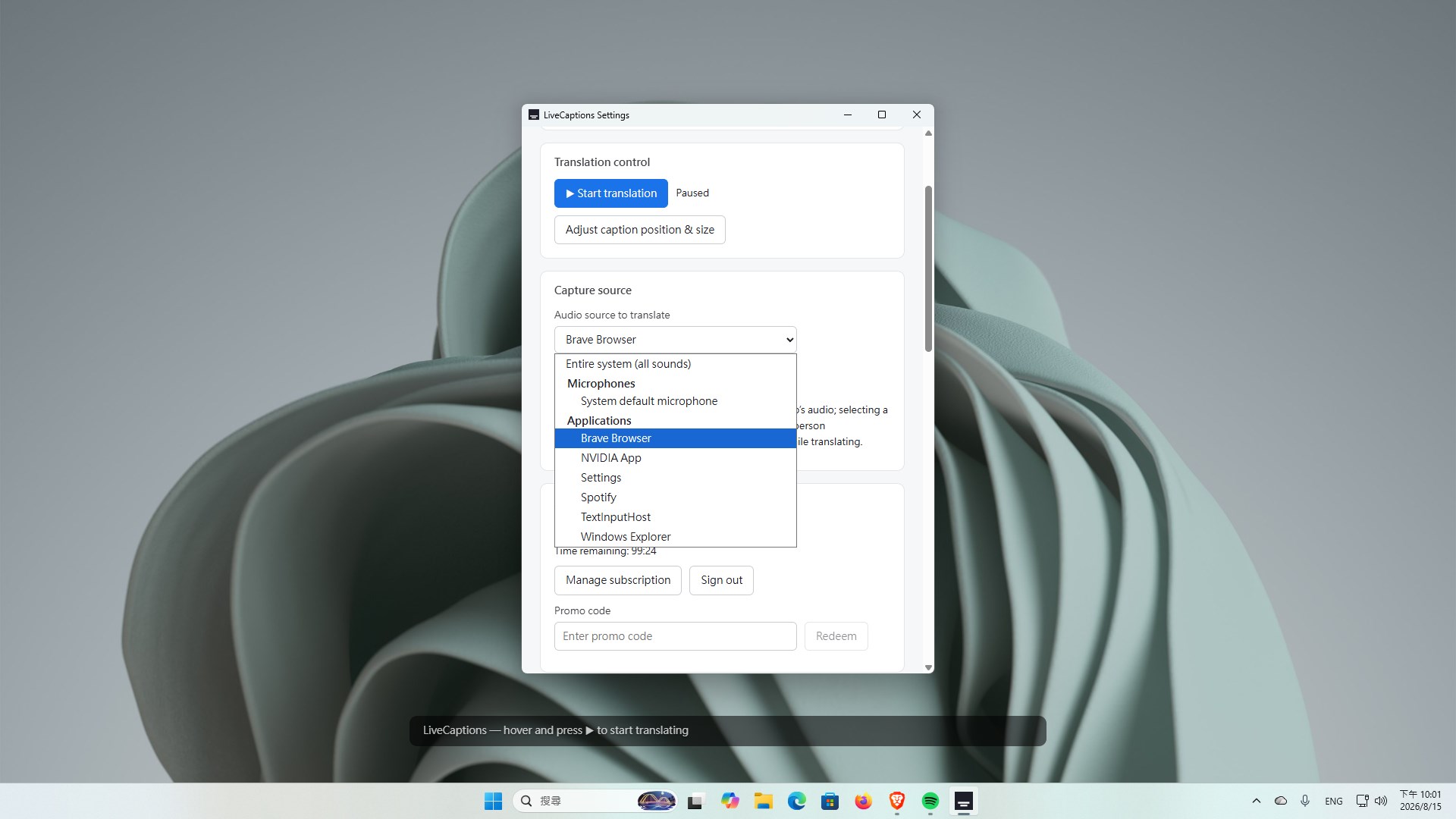Maximize the LiveCaptions Settings window
This screenshot has height=819, width=1456.
coord(882,115)
